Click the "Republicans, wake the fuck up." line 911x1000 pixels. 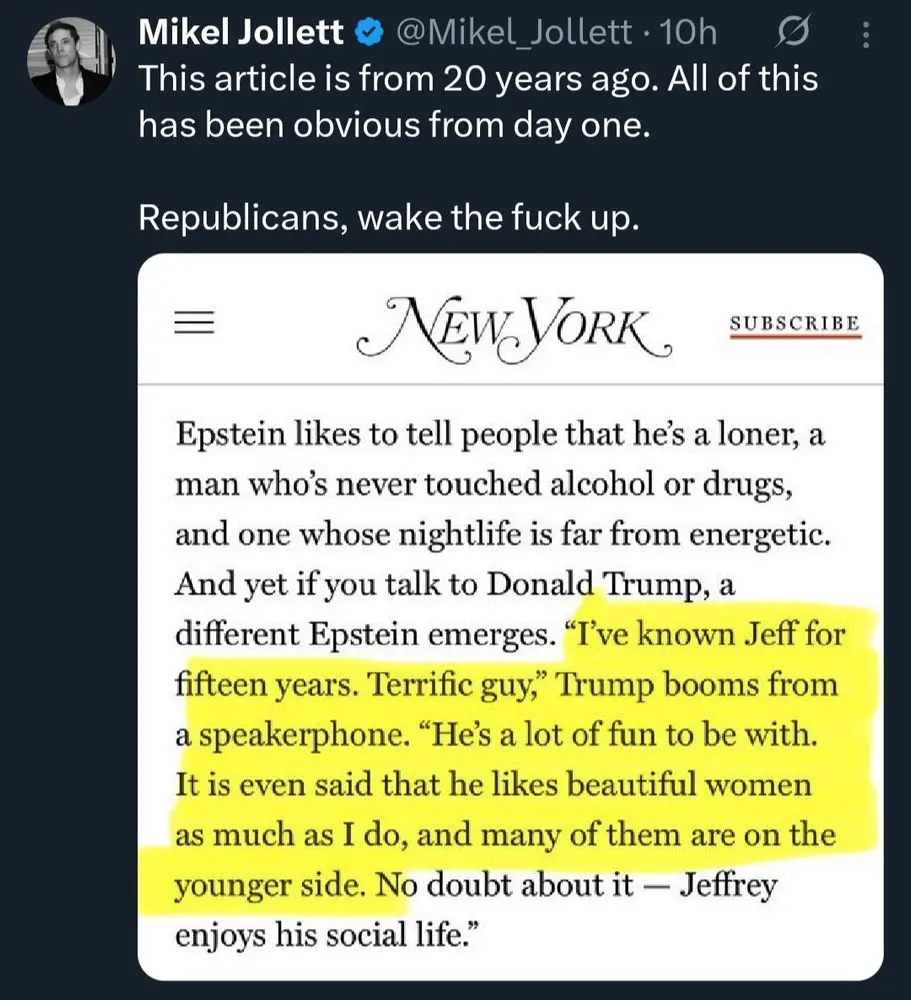pos(388,216)
